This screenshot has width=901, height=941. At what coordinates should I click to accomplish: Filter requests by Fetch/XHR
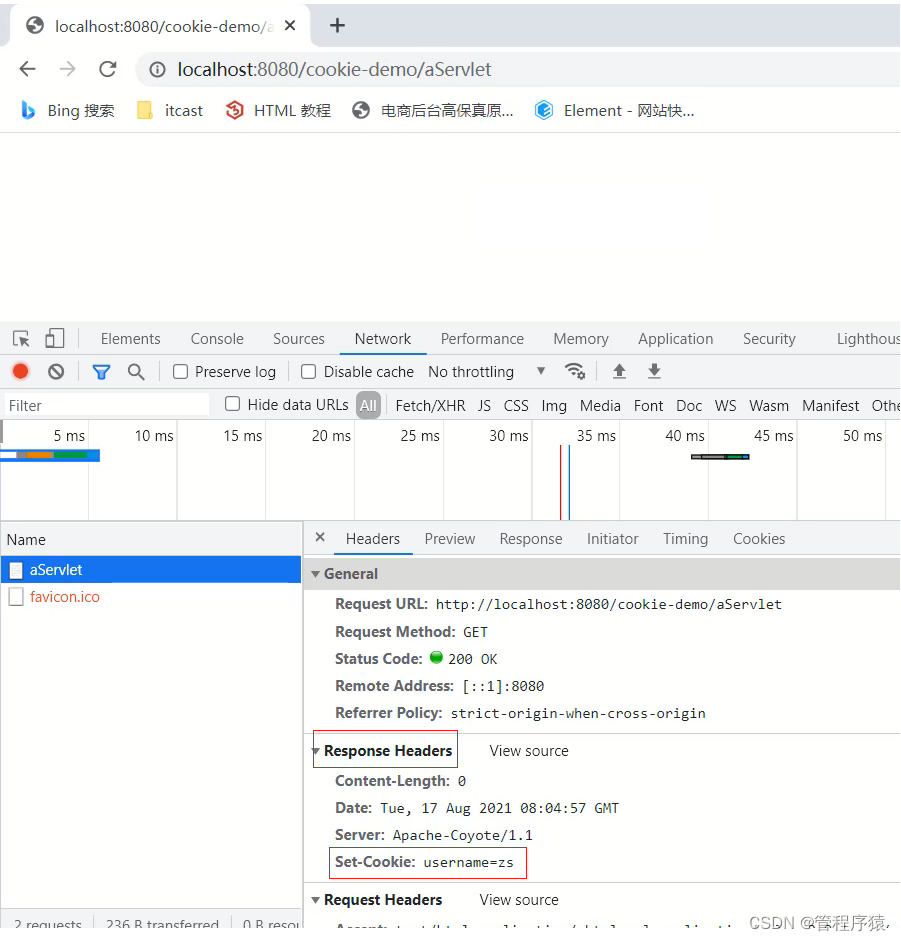[x=430, y=406]
